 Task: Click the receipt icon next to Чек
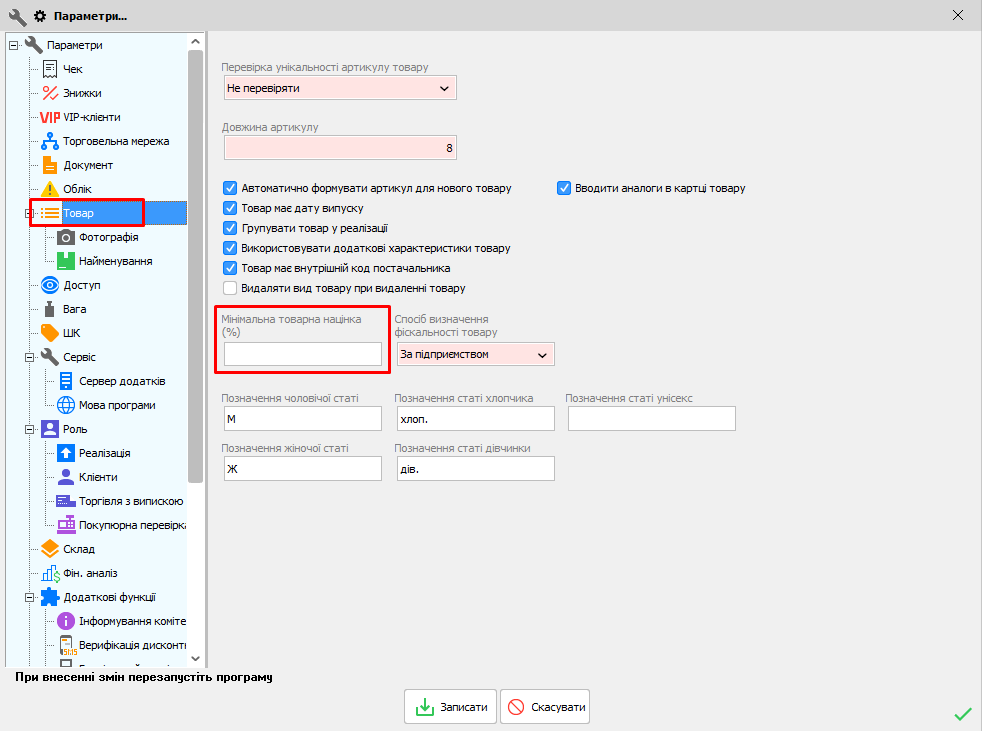tap(50, 69)
